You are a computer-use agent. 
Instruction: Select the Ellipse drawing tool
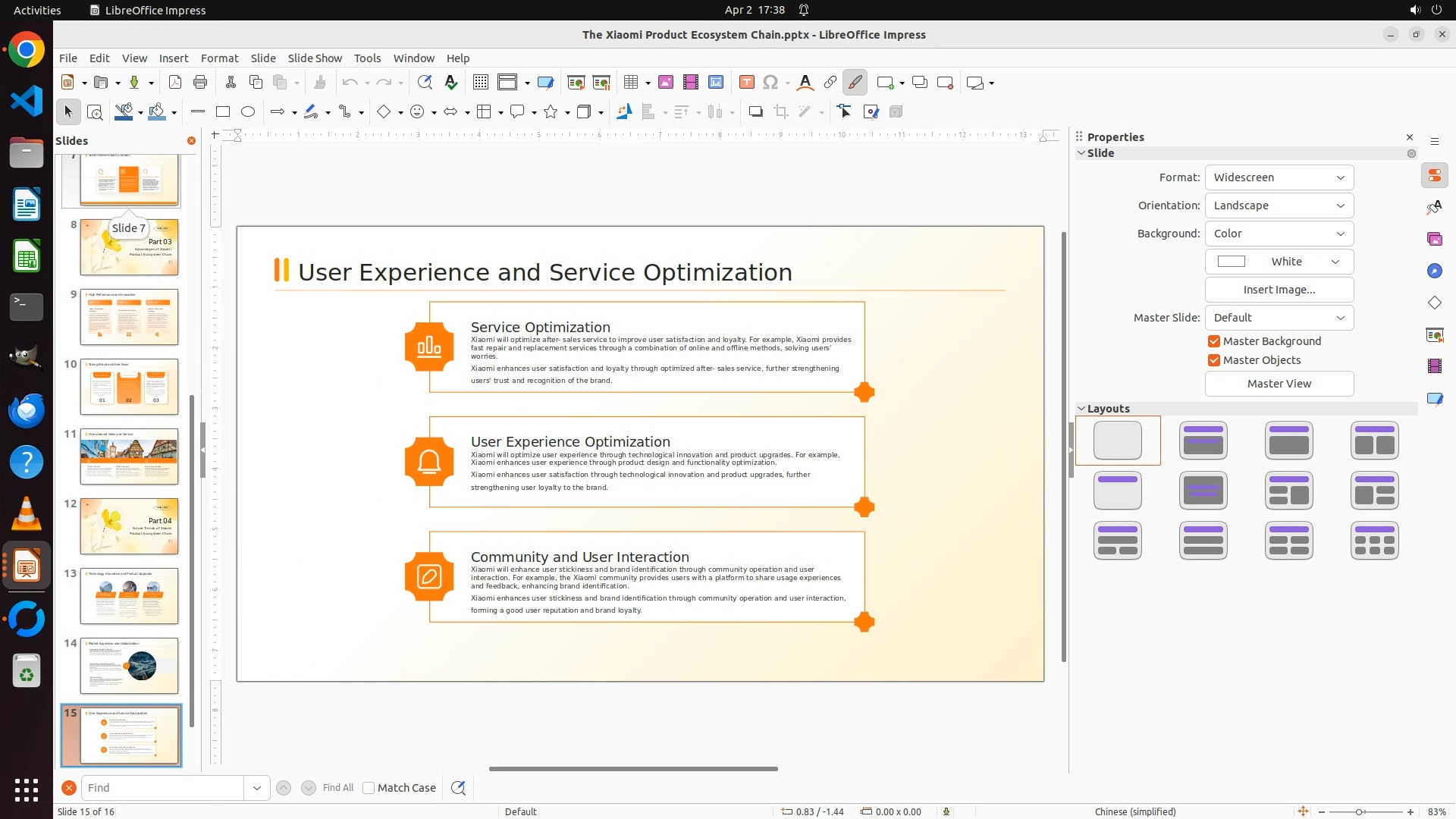pos(248,112)
